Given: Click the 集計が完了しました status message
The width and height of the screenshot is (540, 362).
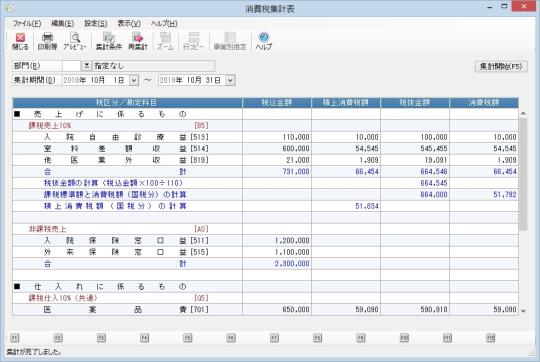Looking at the screenshot, I should coord(33,352).
